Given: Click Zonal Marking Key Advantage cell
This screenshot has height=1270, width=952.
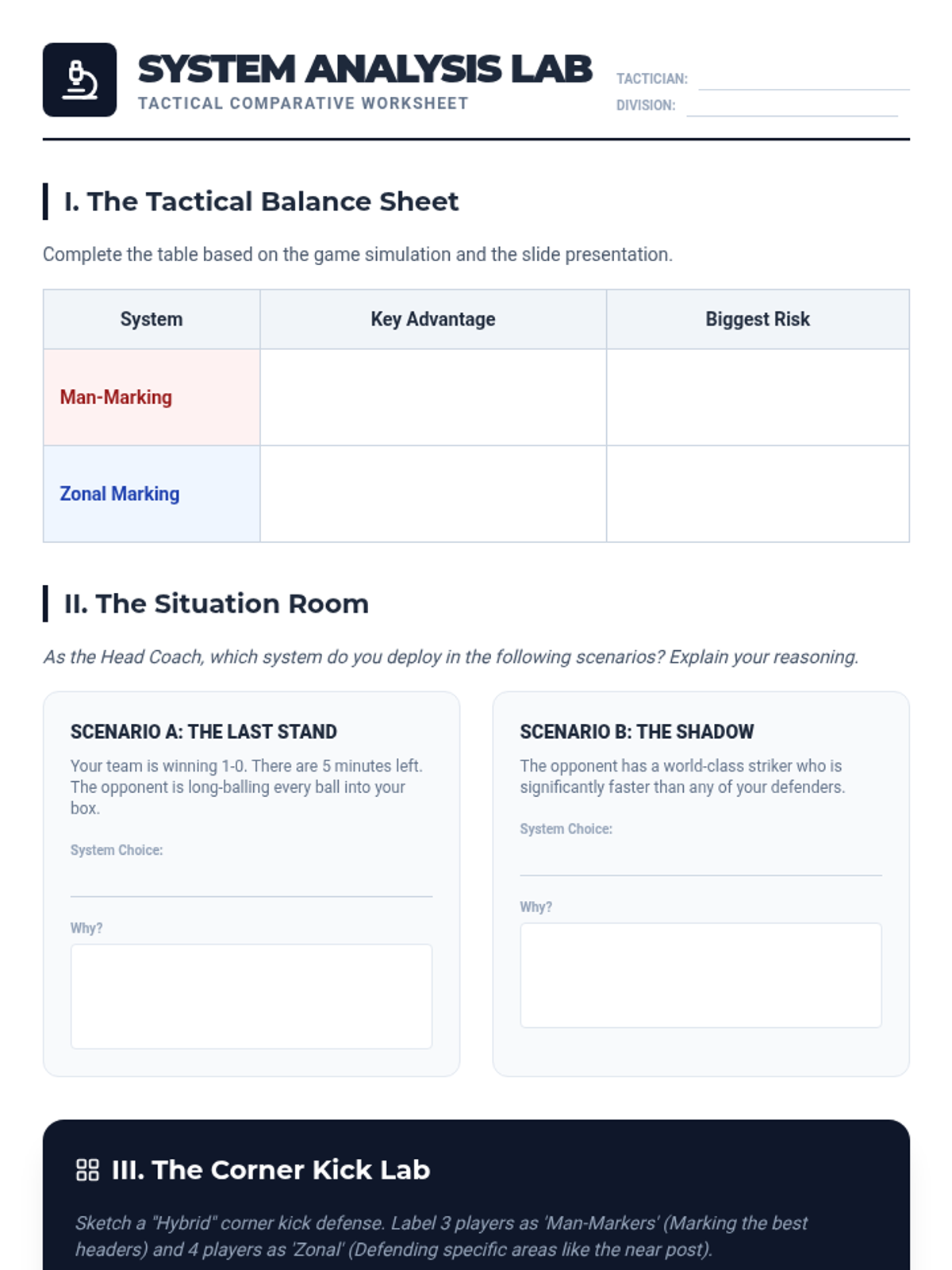Looking at the screenshot, I should point(432,494).
